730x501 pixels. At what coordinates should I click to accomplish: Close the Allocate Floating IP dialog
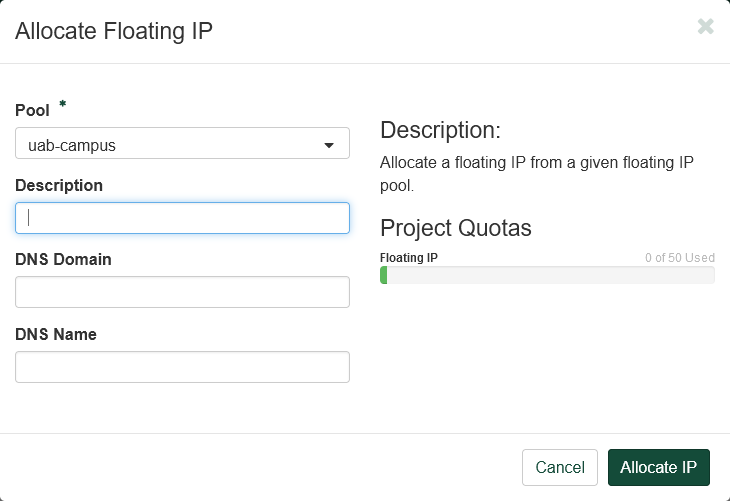(x=705, y=27)
